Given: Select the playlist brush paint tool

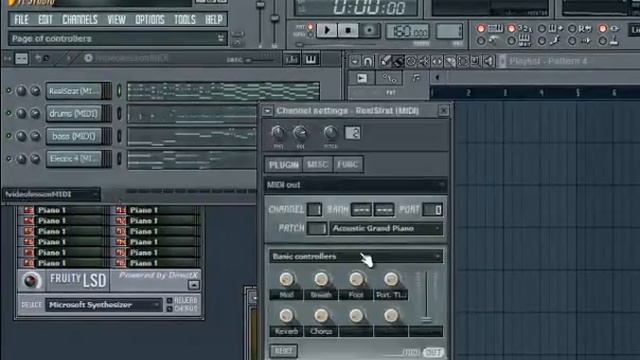Looking at the screenshot, I should tap(398, 61).
